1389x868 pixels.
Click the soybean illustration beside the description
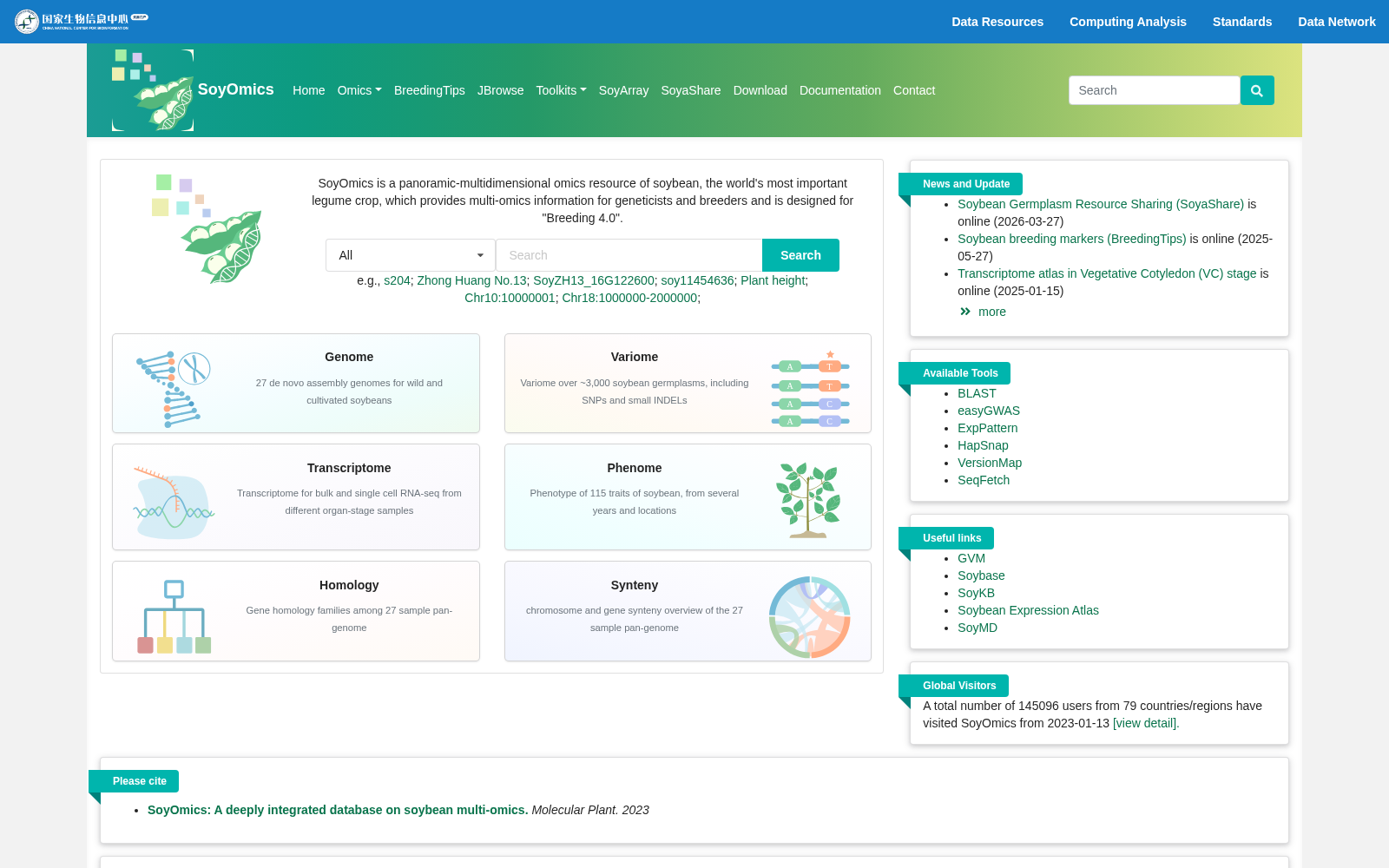click(x=207, y=228)
